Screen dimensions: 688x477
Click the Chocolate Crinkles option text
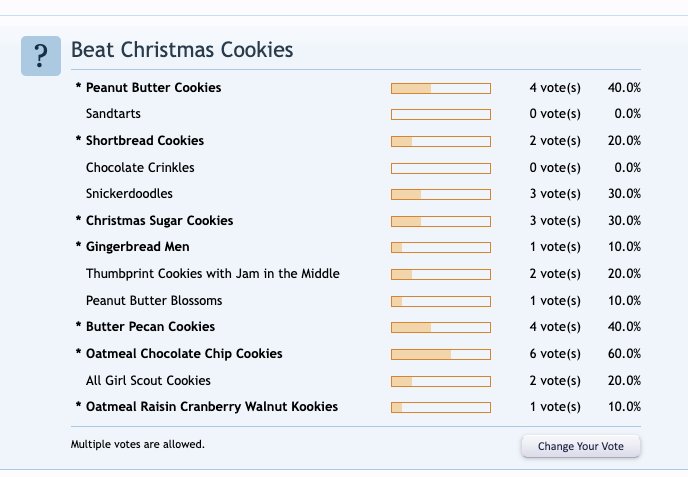click(x=140, y=168)
